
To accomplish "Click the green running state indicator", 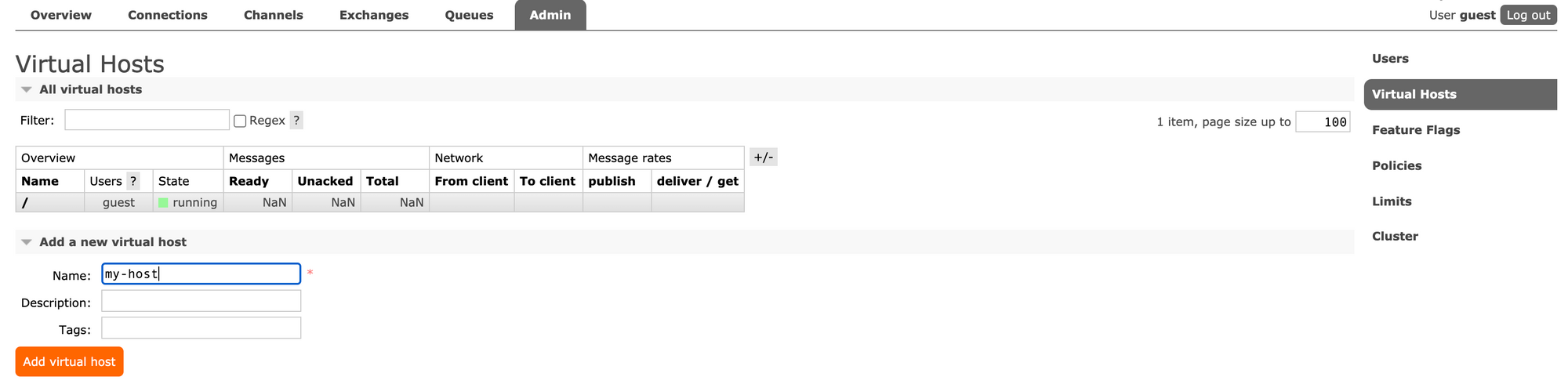I will [x=164, y=203].
